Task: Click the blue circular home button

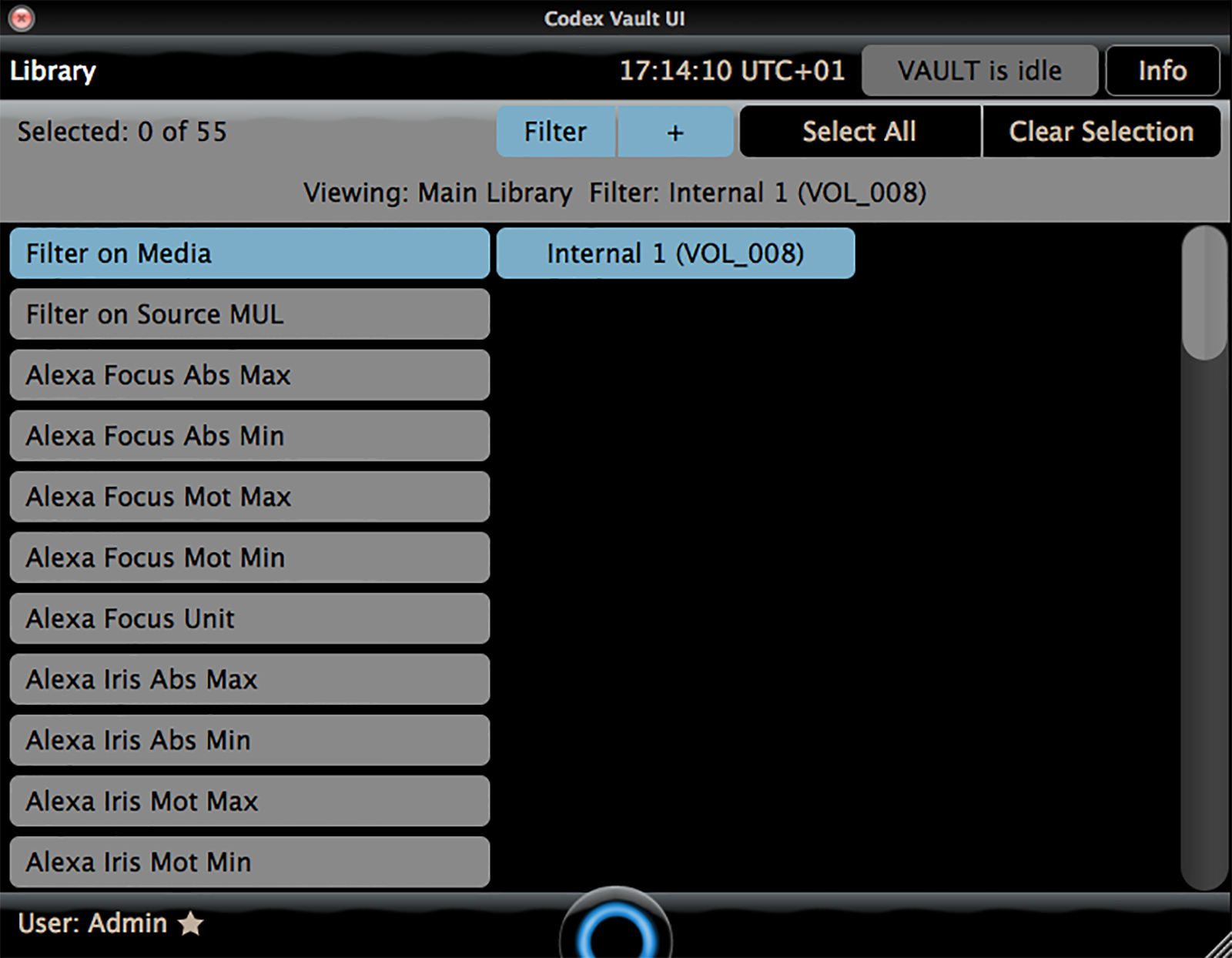Action: click(x=615, y=928)
